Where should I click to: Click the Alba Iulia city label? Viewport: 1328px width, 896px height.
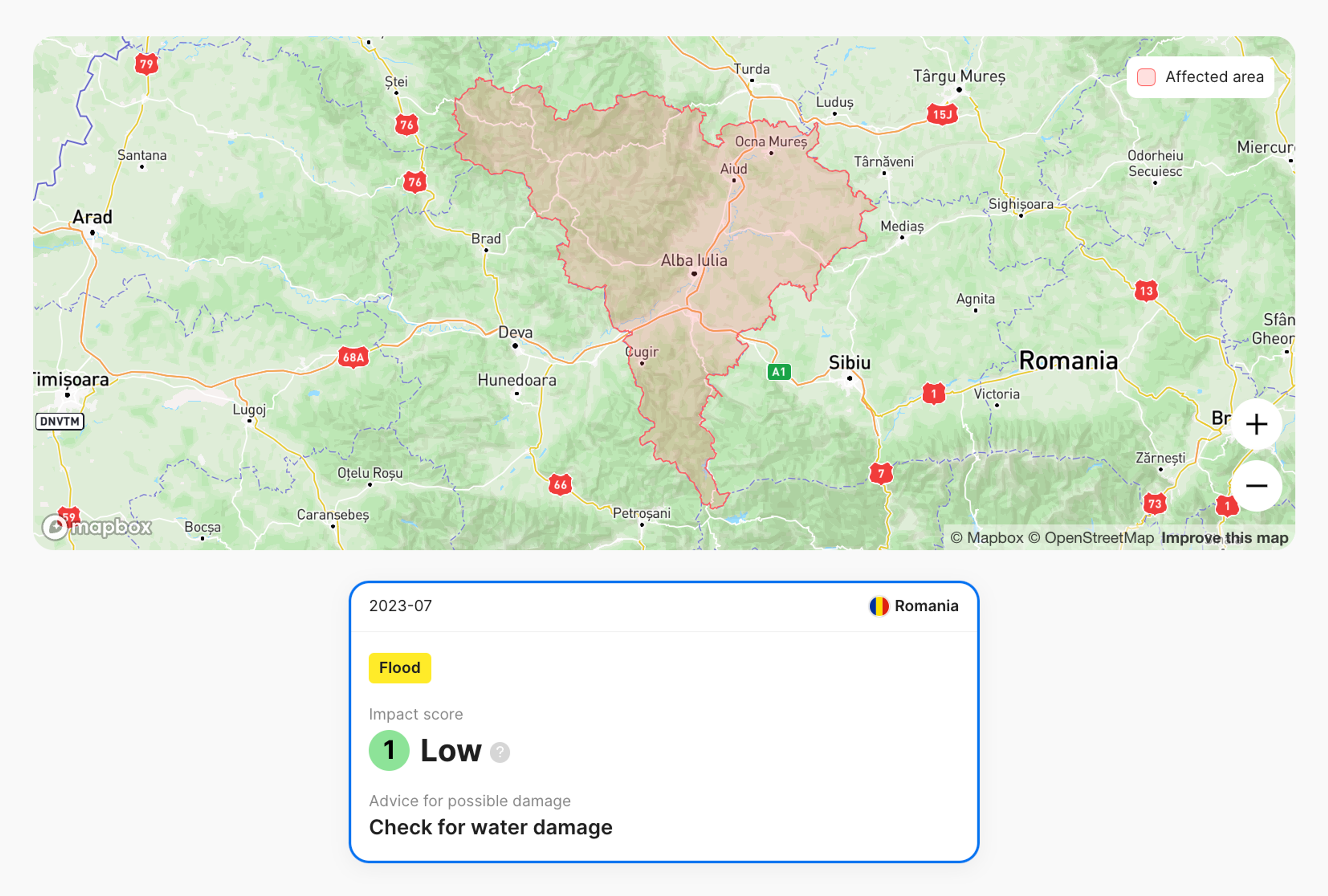pos(694,261)
